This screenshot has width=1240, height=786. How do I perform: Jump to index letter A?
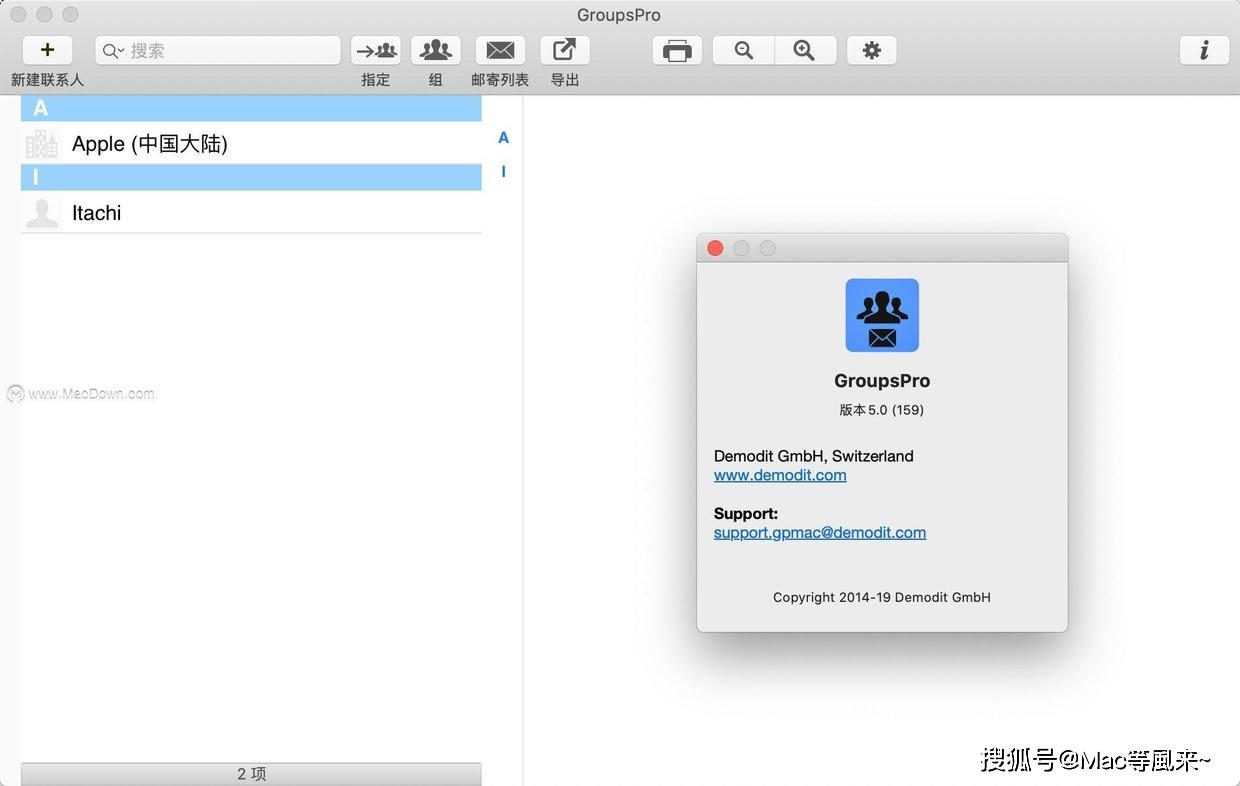503,138
